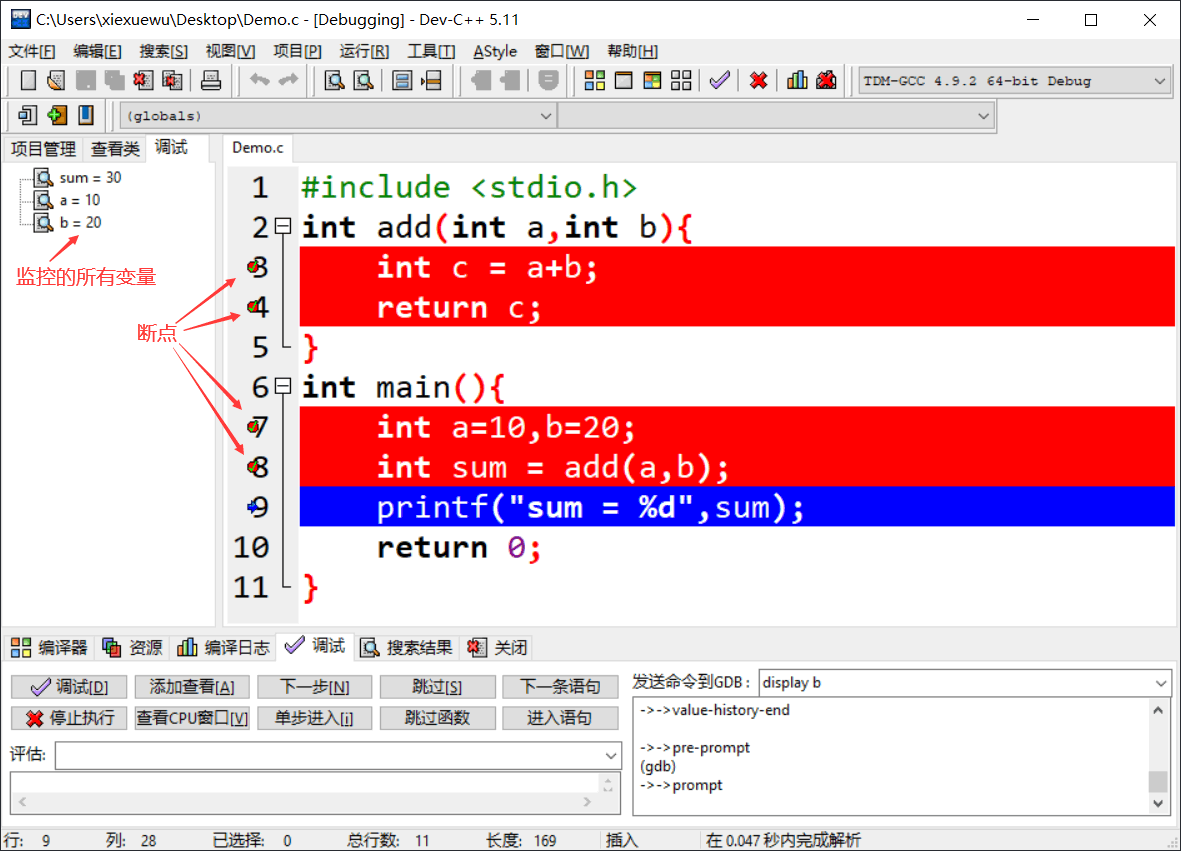Open the Find (magnifier) toolbar icon
The width and height of the screenshot is (1181, 851).
(x=333, y=80)
